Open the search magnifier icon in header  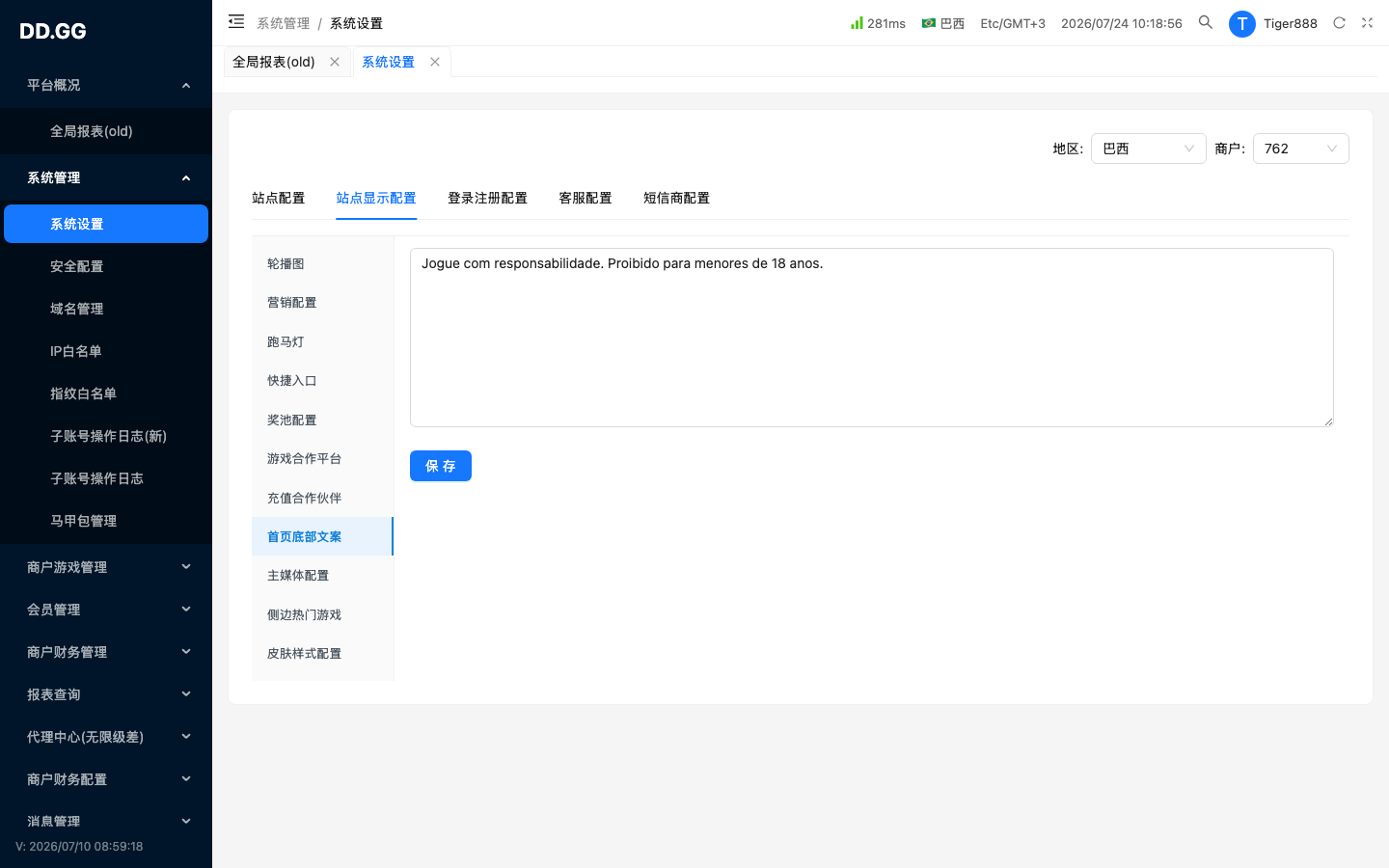[1206, 22]
